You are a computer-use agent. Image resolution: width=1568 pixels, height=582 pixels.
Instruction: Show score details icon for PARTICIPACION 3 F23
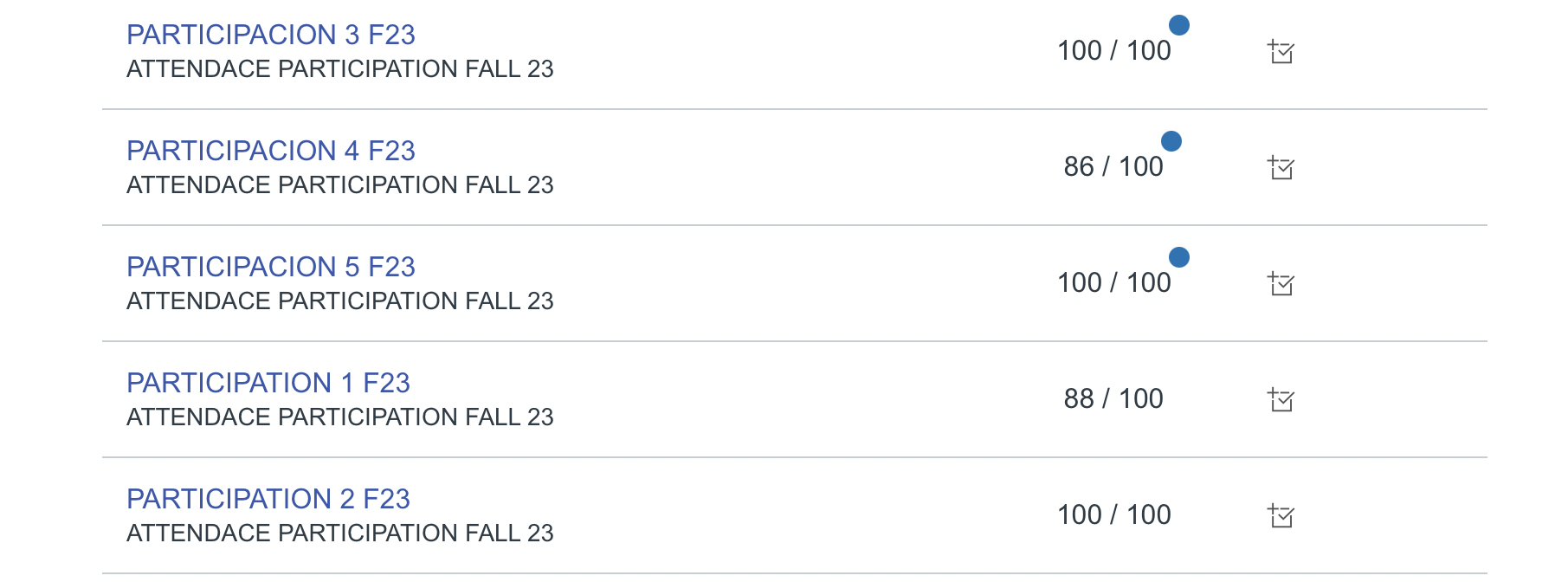coord(1281,52)
